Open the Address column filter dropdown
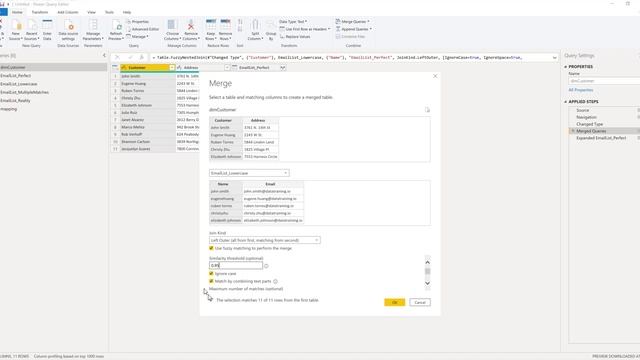640x360 pixels. 227,67
